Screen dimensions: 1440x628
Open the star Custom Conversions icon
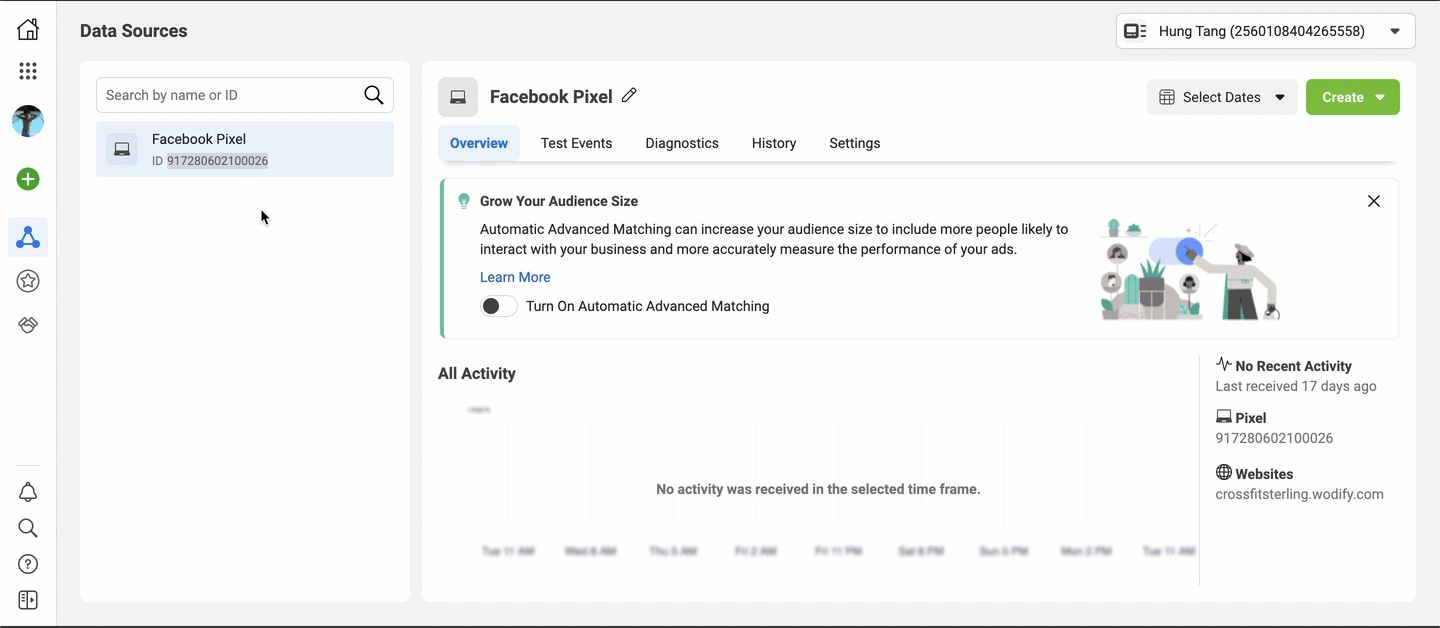click(28, 281)
